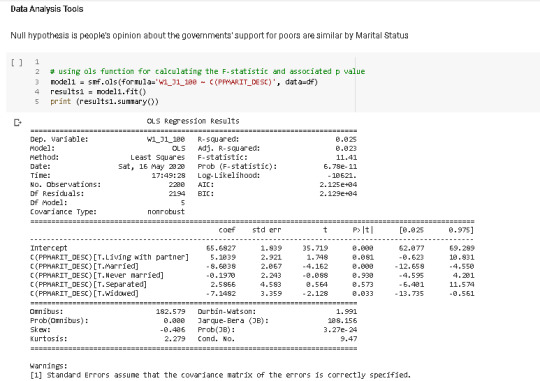Image resolution: width=540 pixels, height=381 pixels.
Task: Click the 'Never married' row label
Action: tap(97, 275)
